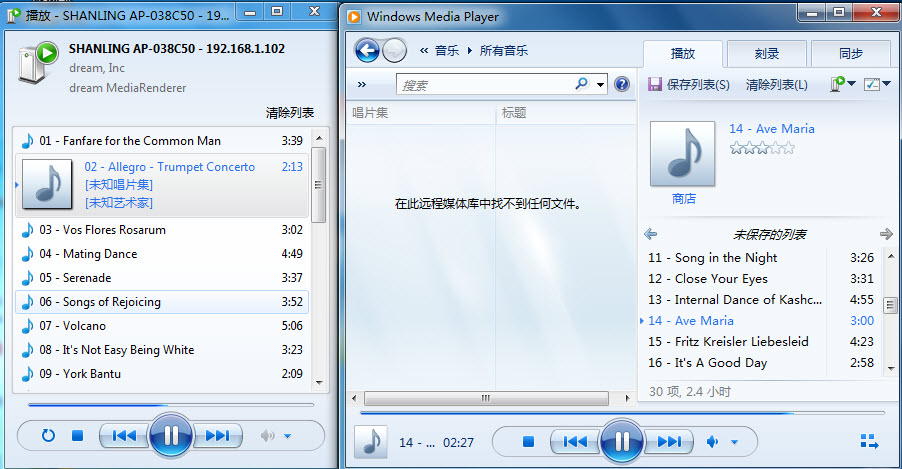Switch to the 刻录 tab

coord(767,54)
